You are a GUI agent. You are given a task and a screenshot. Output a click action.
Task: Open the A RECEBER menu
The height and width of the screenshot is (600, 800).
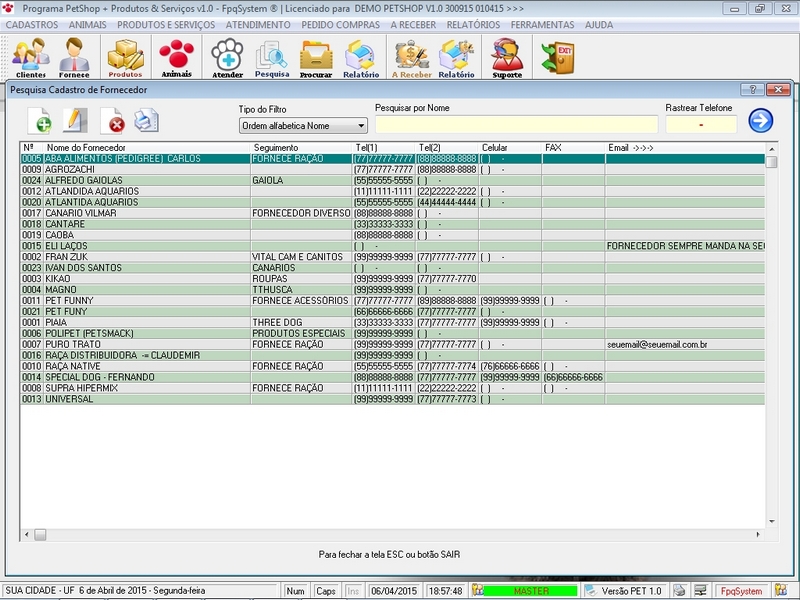pyautogui.click(x=413, y=25)
